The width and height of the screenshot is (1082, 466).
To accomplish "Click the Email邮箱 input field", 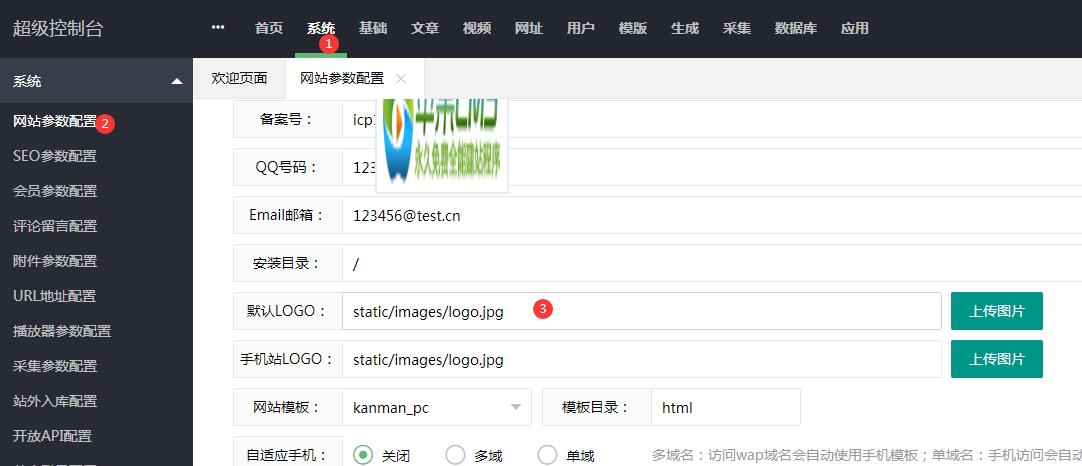I will click(710, 215).
